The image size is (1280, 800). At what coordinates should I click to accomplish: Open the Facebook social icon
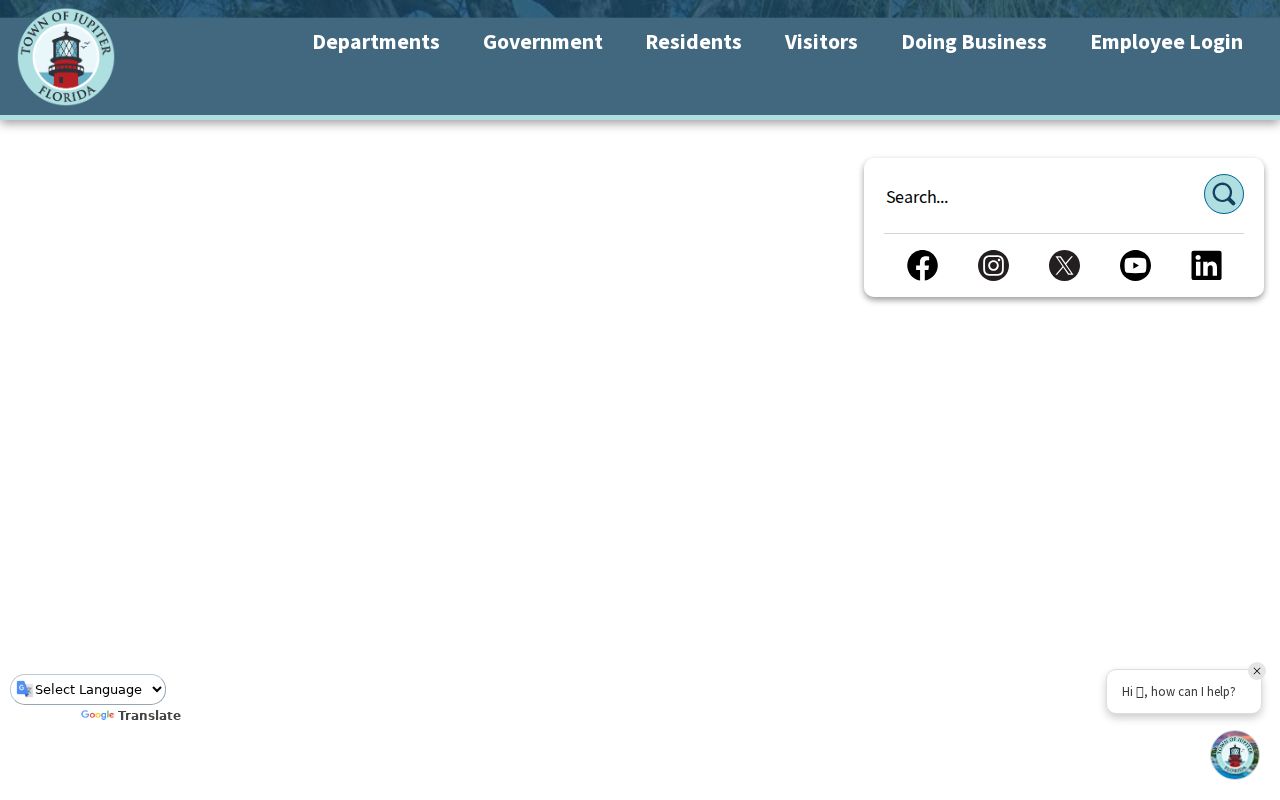pyautogui.click(x=922, y=265)
